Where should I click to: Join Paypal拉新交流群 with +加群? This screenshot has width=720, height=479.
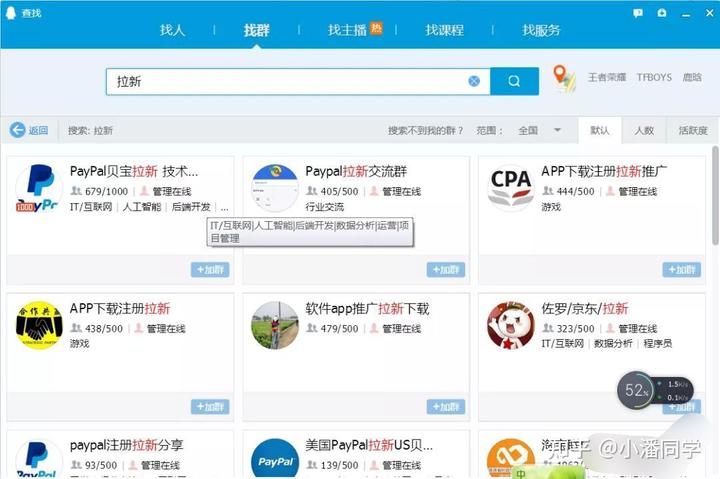(445, 270)
